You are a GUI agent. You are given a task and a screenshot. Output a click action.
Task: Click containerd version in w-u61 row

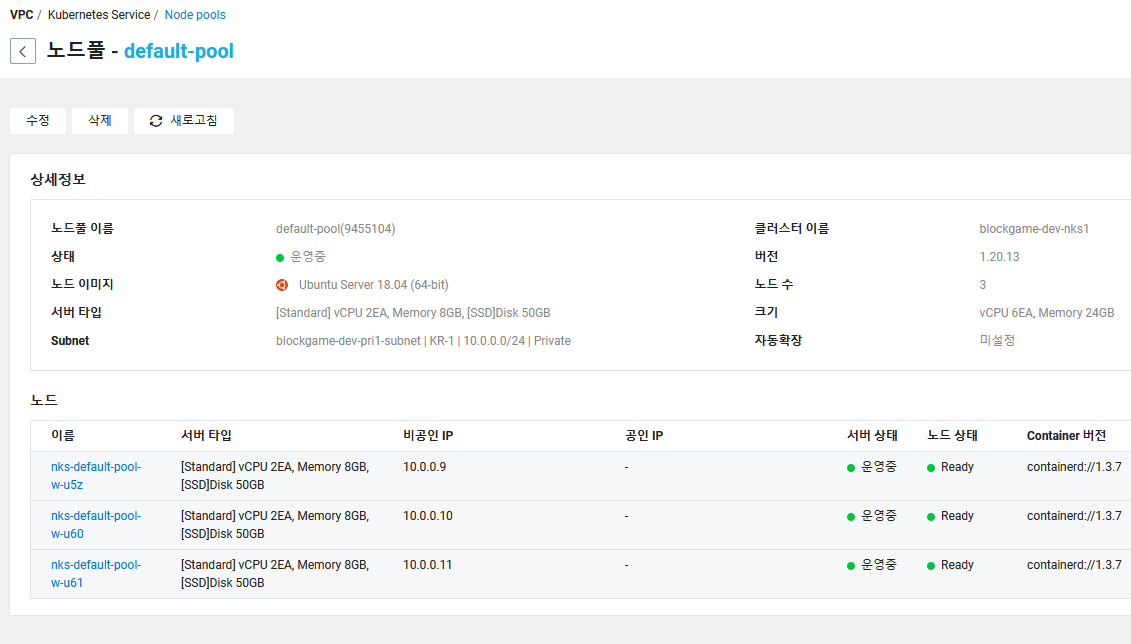coord(1074,565)
